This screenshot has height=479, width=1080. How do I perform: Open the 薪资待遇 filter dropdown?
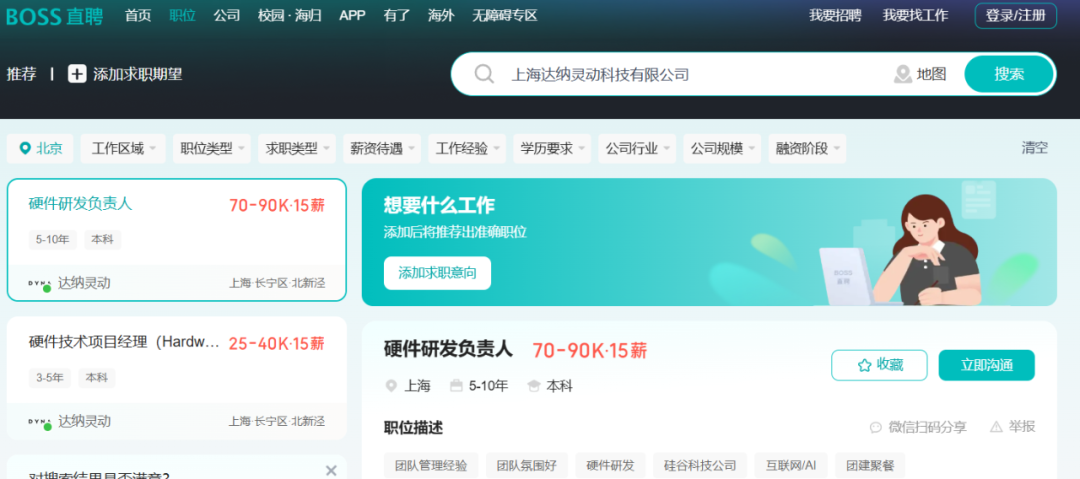click(382, 148)
